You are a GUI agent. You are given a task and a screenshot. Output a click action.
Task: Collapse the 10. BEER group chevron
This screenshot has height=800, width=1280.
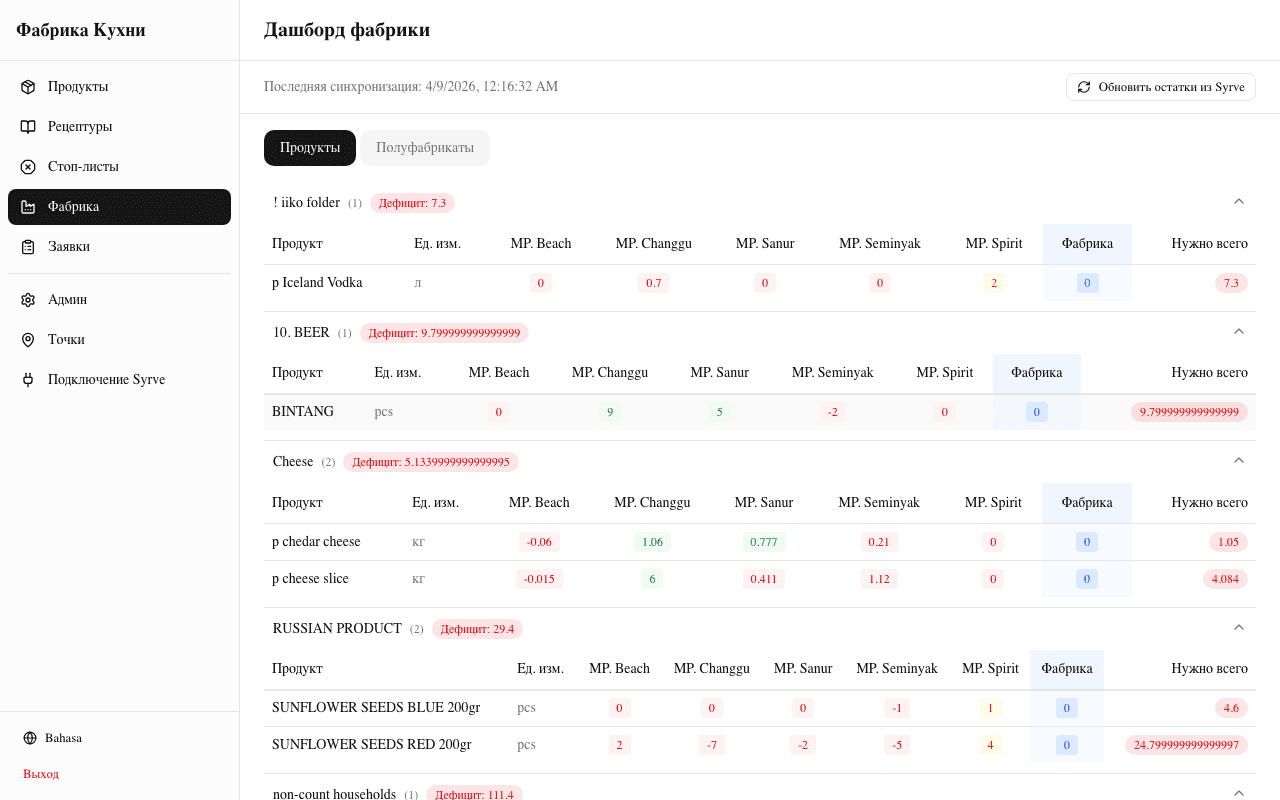point(1239,332)
